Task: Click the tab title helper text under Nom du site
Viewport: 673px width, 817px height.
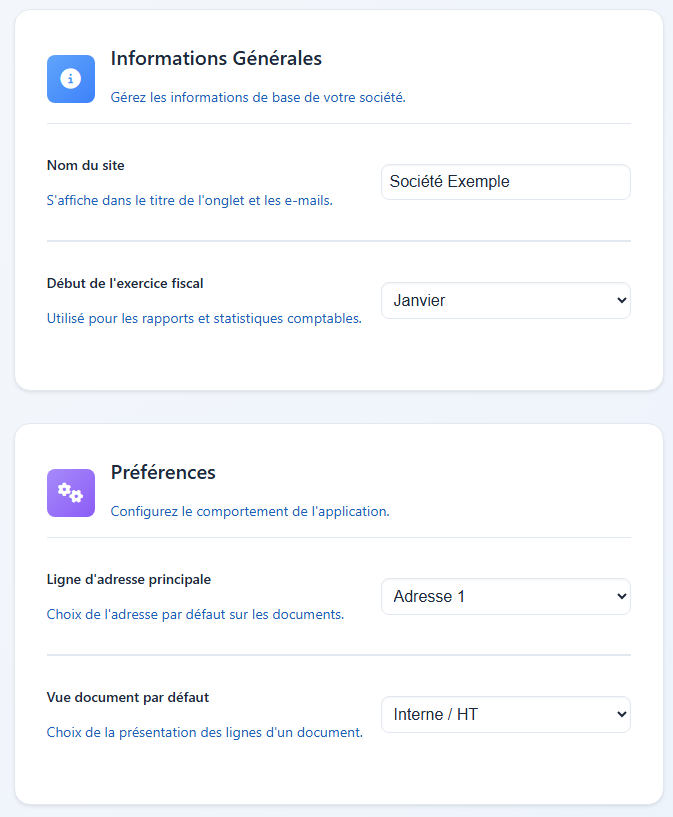Action: (184, 200)
